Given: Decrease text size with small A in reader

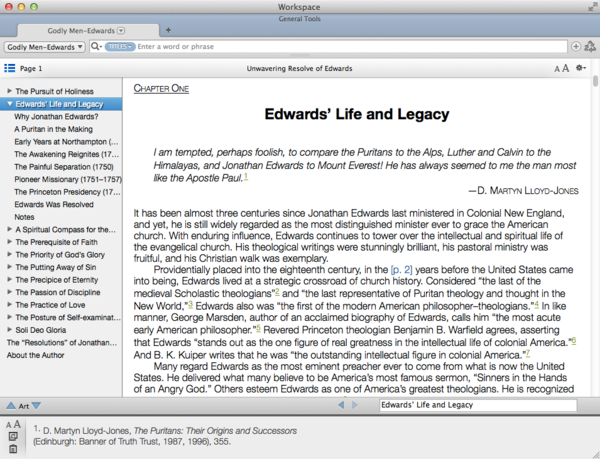Looking at the screenshot, I should [557, 69].
